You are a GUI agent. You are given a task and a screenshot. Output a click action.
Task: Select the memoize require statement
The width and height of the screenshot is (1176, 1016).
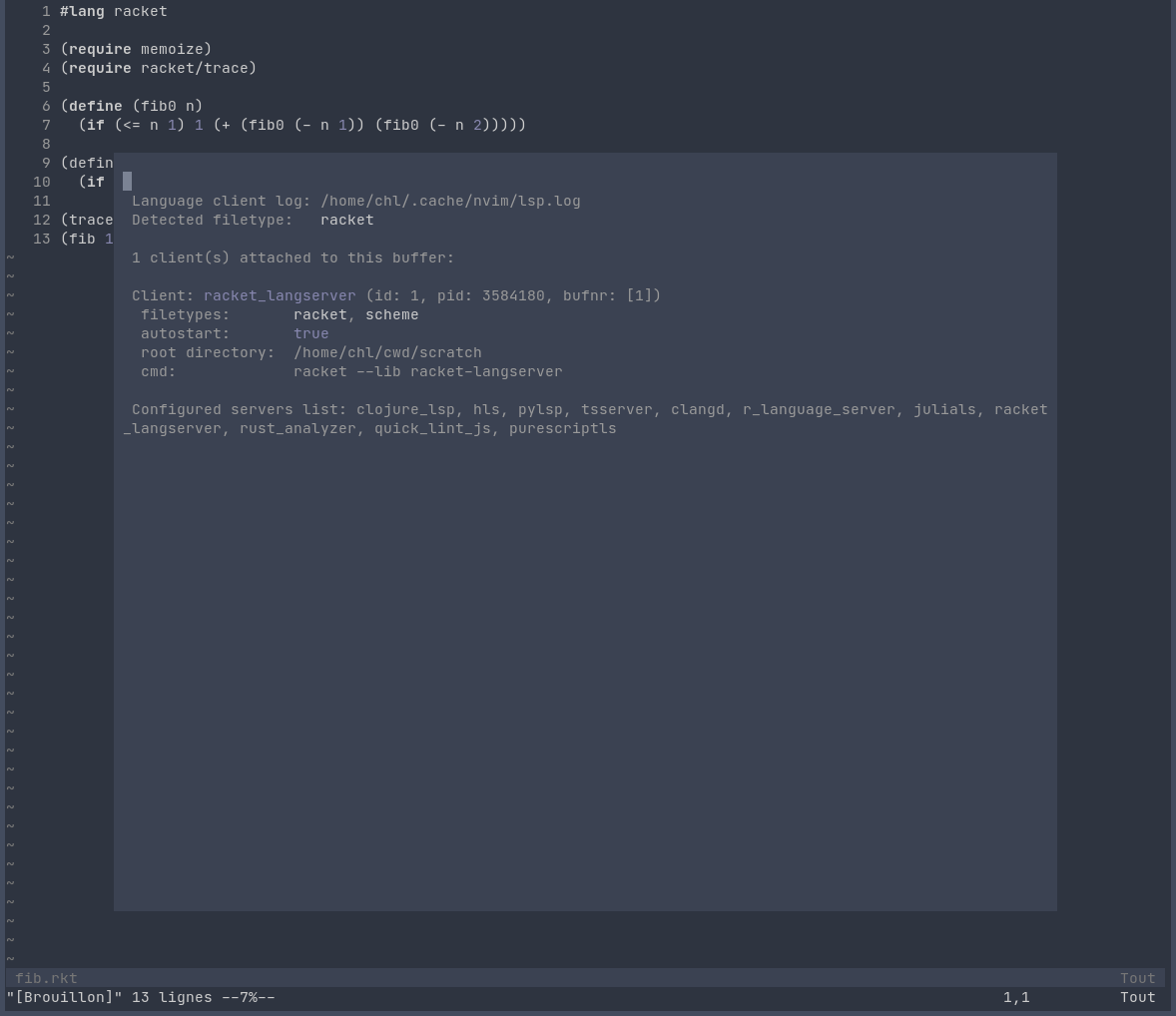click(x=136, y=49)
